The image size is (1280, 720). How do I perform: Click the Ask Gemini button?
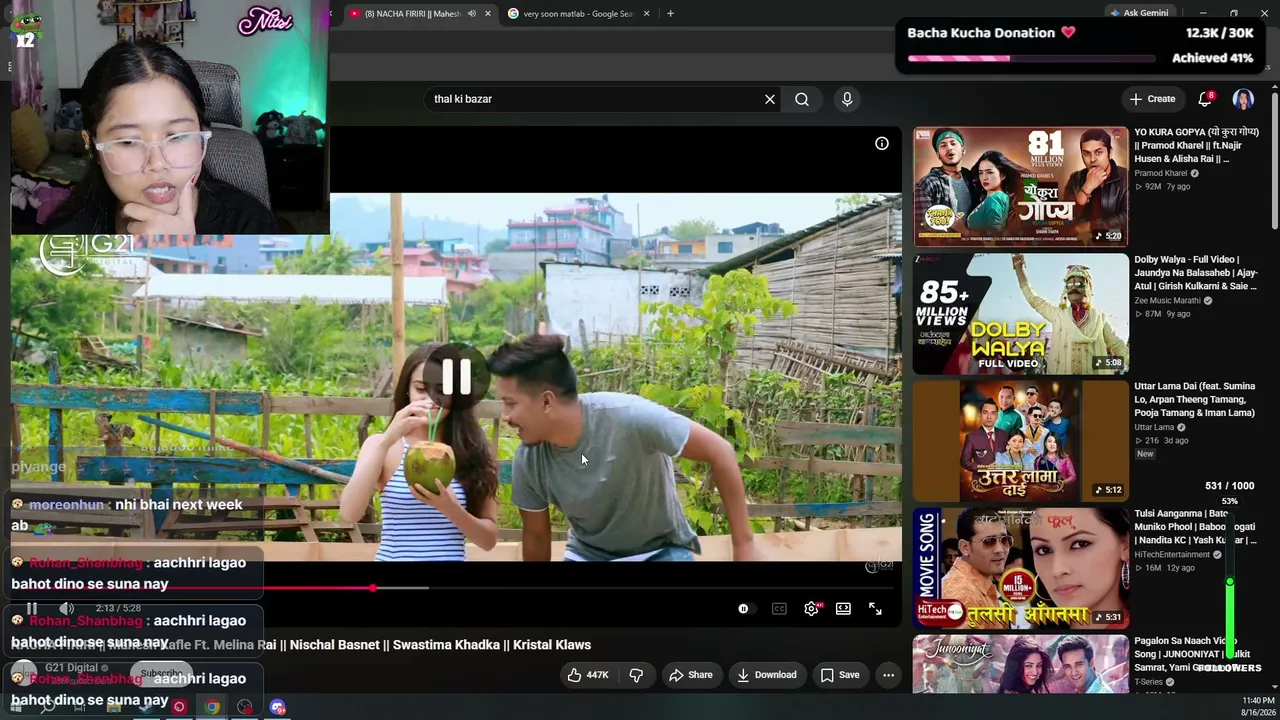pyautogui.click(x=1139, y=13)
